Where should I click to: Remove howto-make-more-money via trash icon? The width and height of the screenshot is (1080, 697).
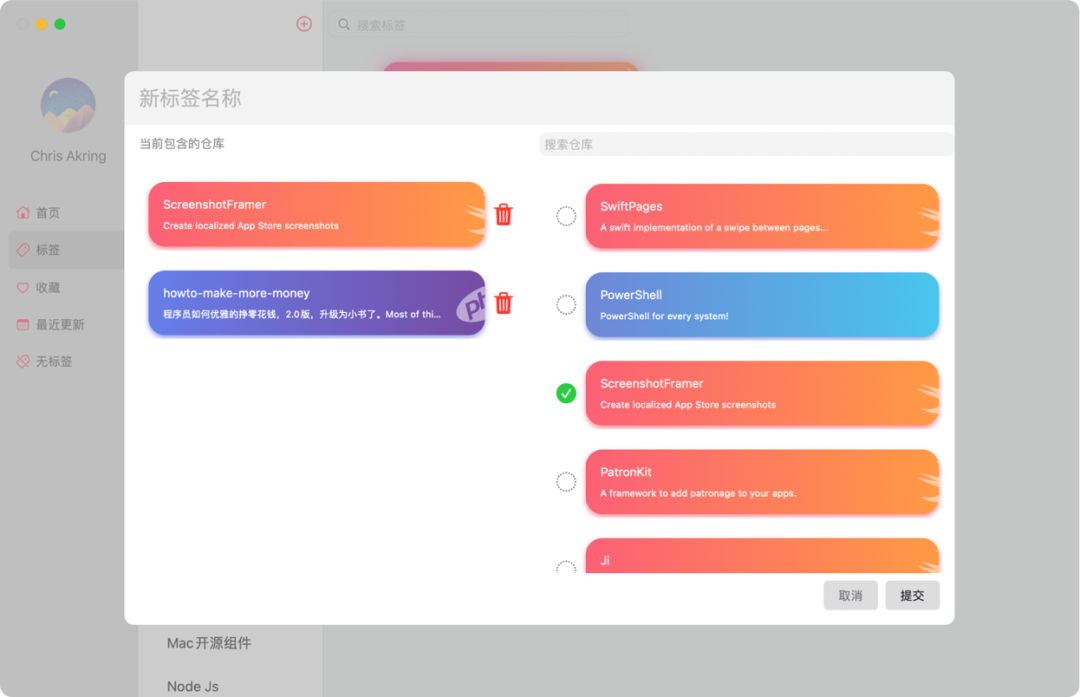pos(503,303)
